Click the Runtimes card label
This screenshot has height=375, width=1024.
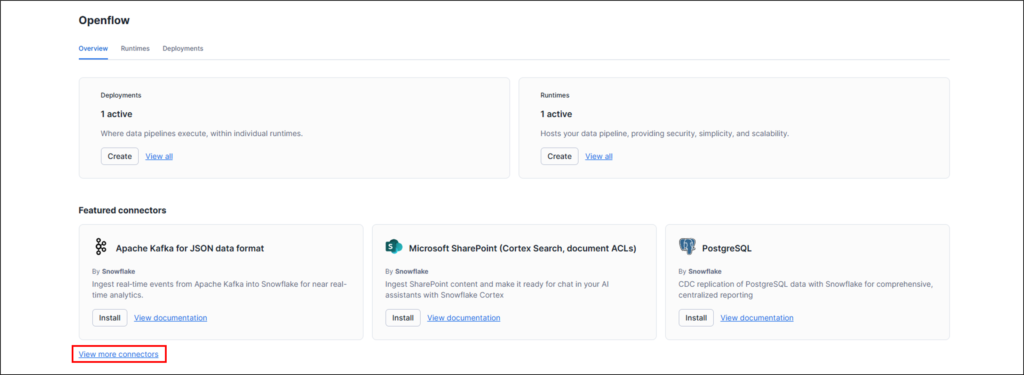[555, 95]
